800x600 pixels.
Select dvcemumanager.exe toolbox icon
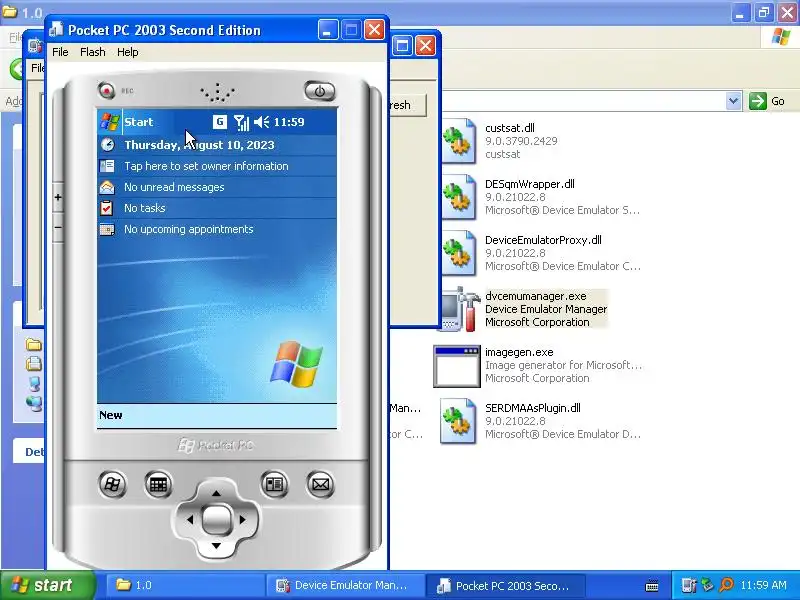click(460, 309)
